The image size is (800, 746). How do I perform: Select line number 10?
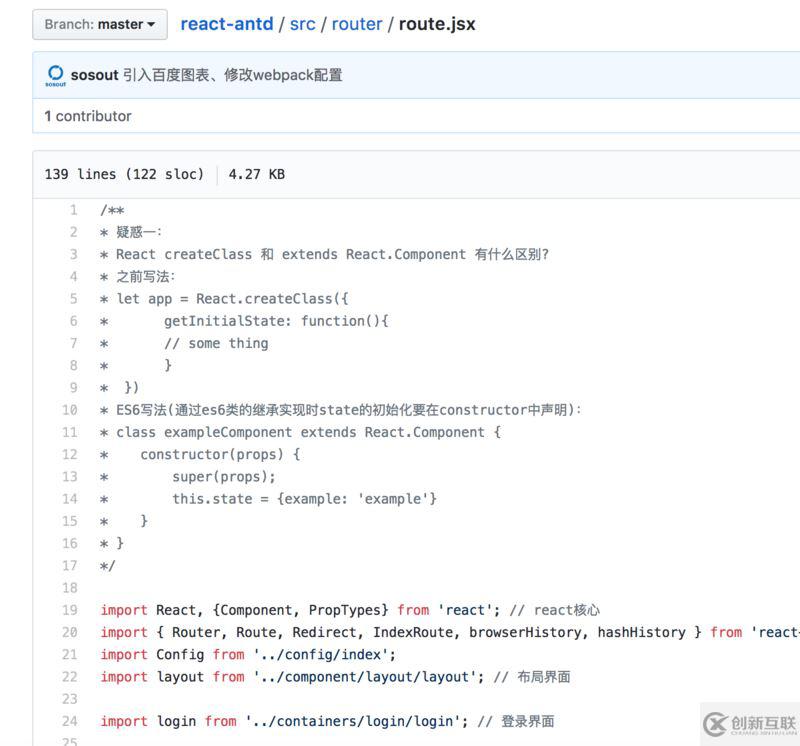[70, 410]
